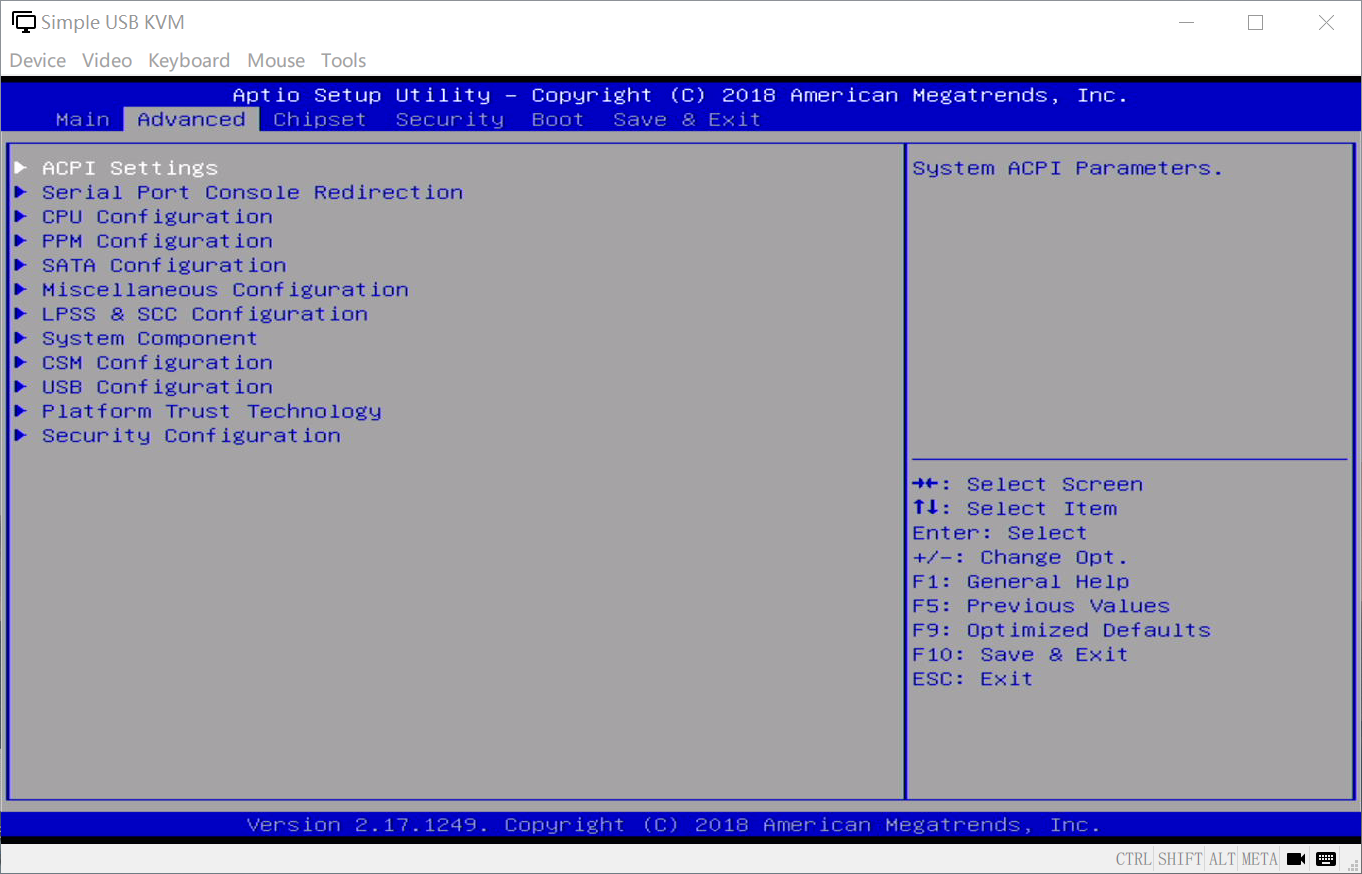Switch to the Main BIOS tab

[83, 119]
